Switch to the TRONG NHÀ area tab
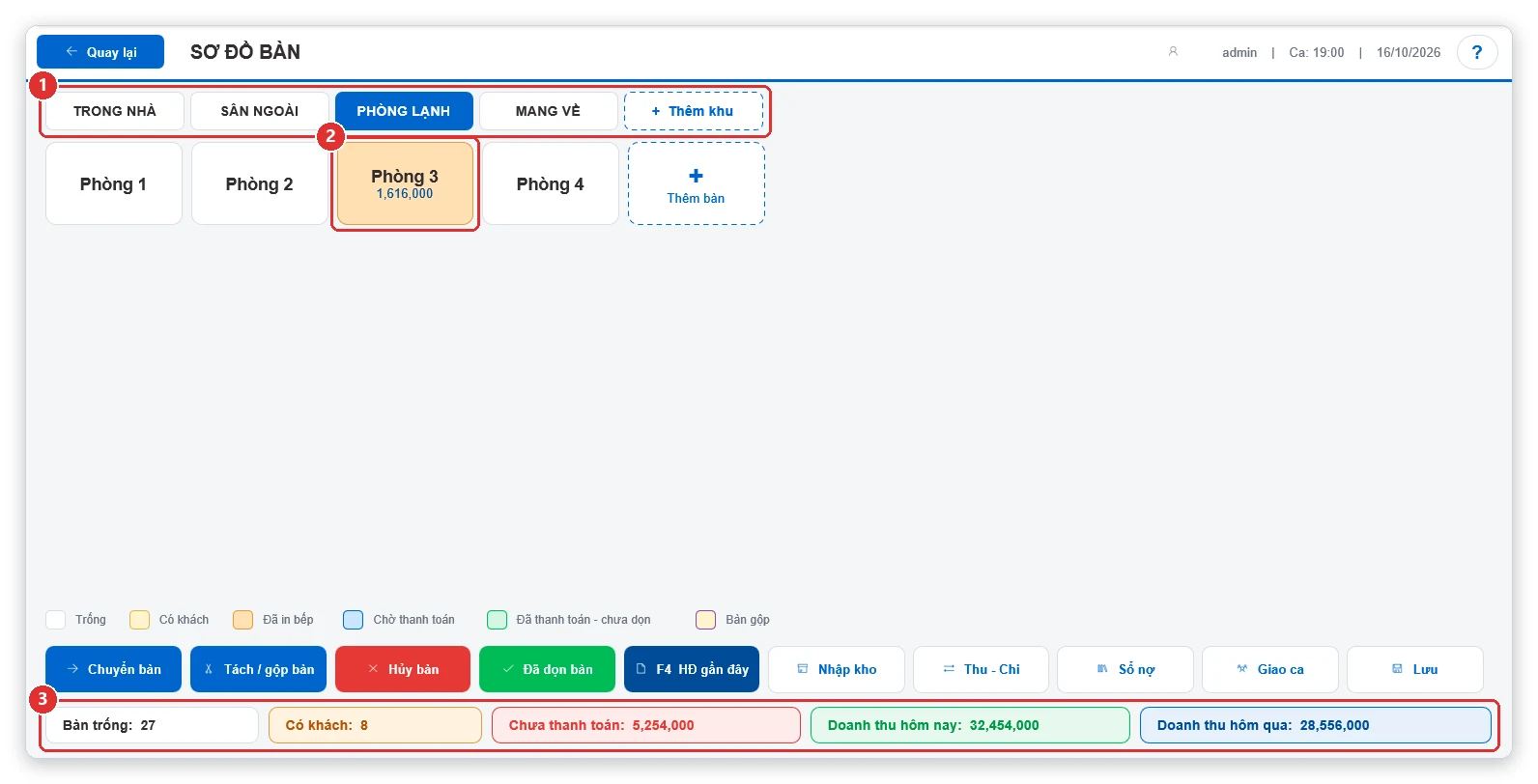The width and height of the screenshot is (1538, 784). (115, 111)
